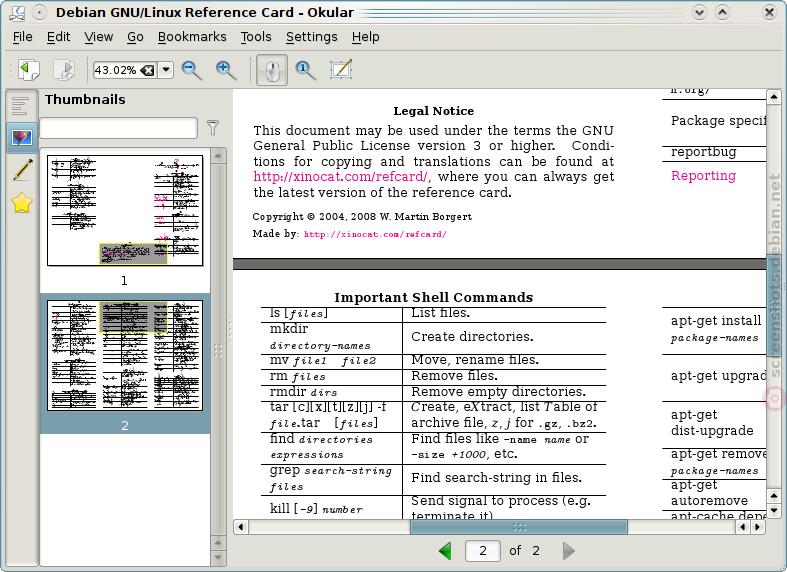Click the 43.02% zoom input field
This screenshot has width=787, height=572.
116,70
